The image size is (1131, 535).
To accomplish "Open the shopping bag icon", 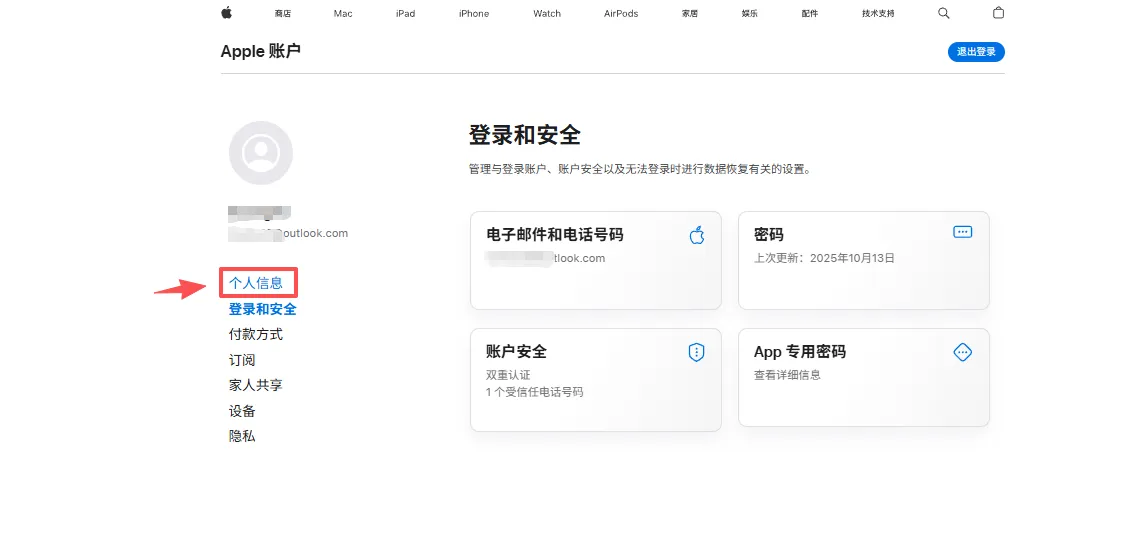I will click(998, 13).
